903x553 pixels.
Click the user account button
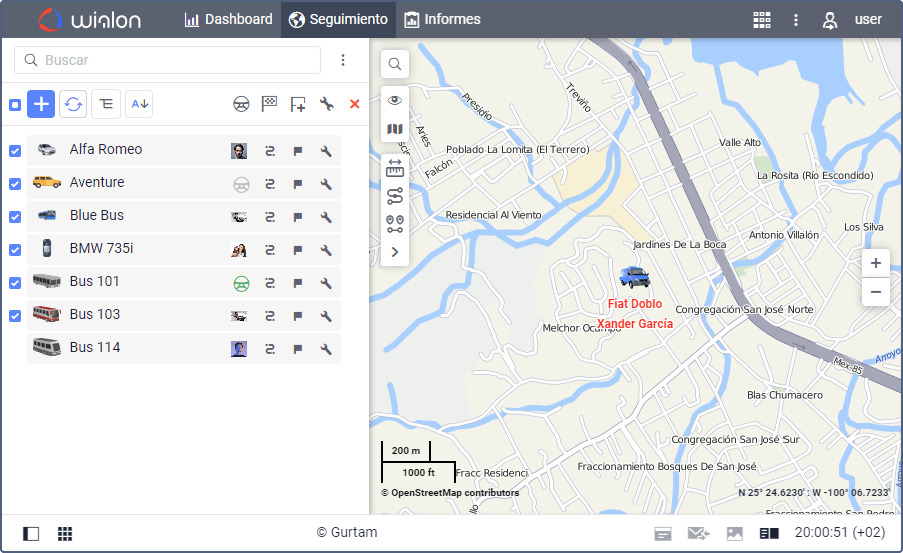(x=853, y=20)
